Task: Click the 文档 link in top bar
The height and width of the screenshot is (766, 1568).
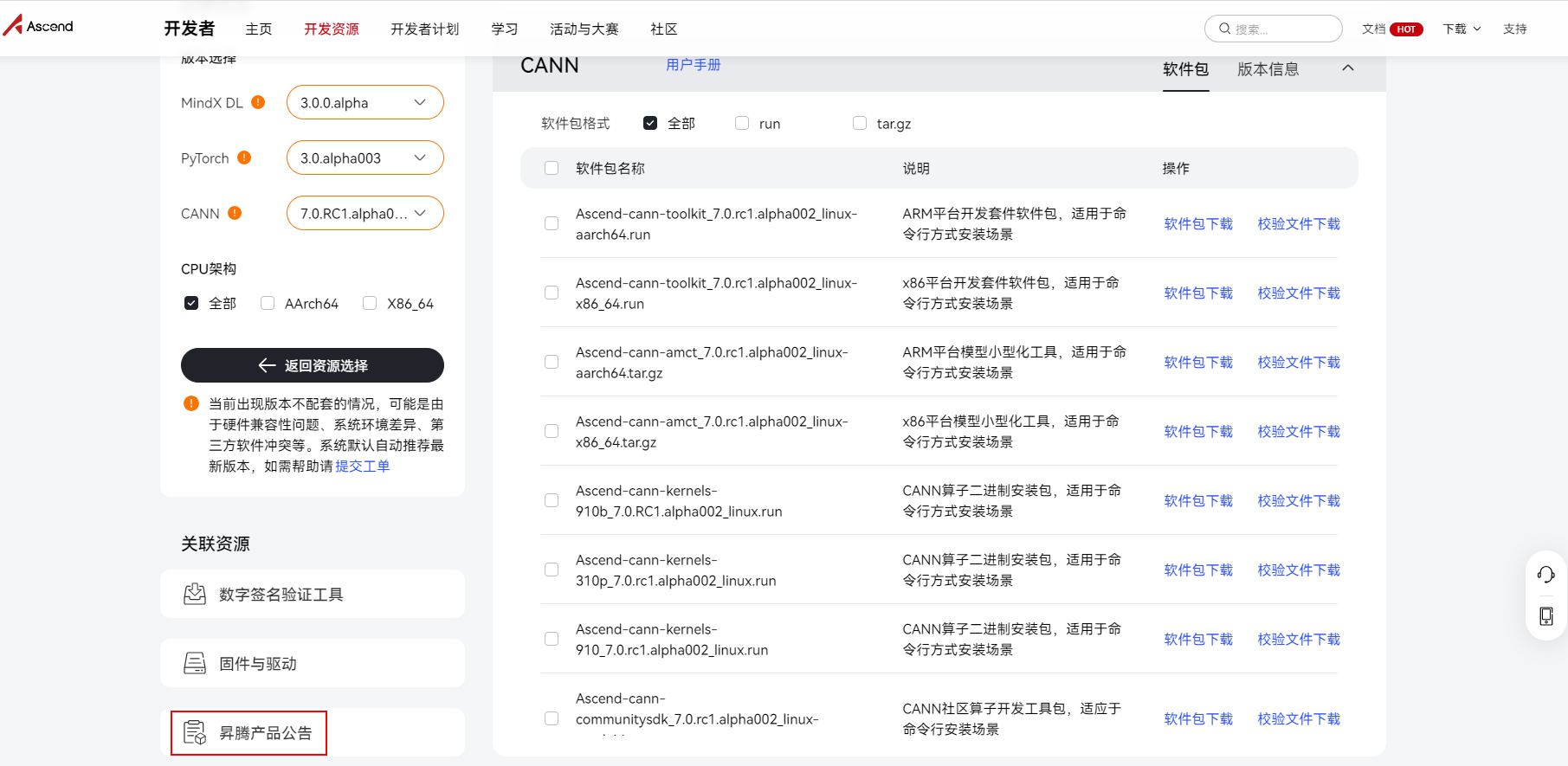Action: point(1373,29)
